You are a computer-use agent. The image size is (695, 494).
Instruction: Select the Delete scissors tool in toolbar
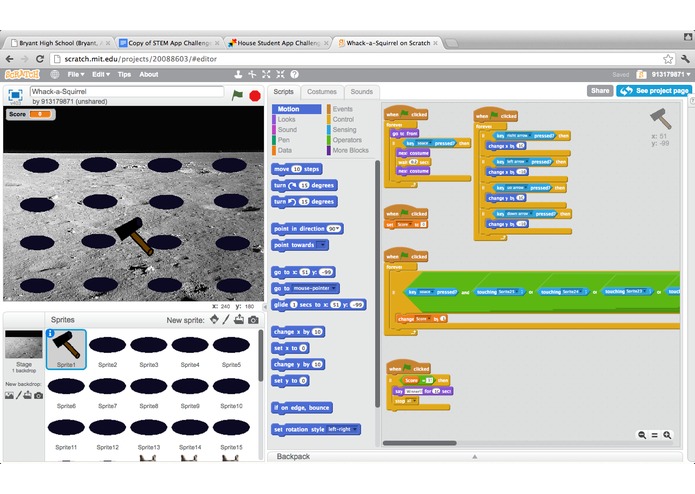[x=252, y=74]
